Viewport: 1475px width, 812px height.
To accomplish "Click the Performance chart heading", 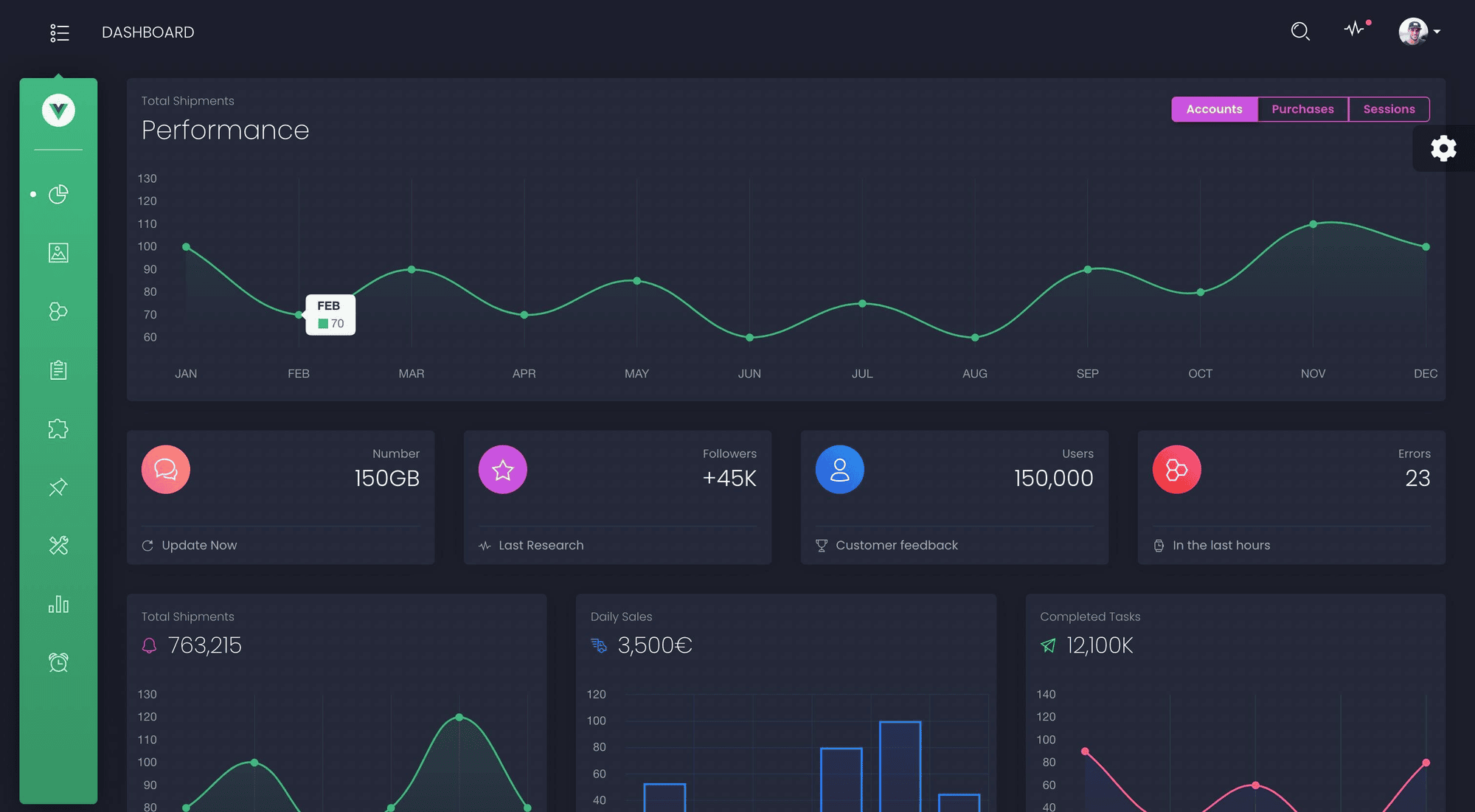I will [226, 131].
